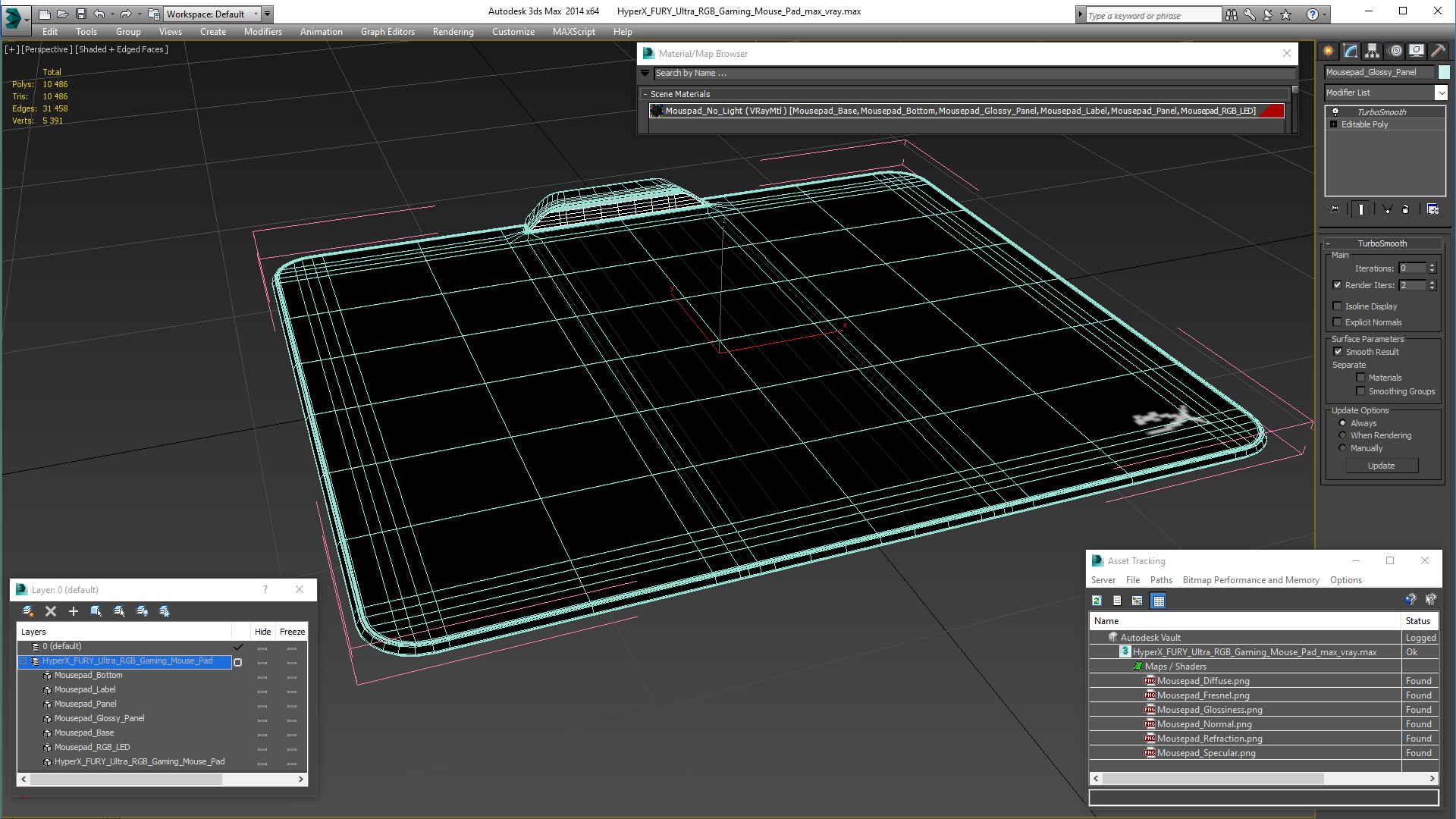Open the Modifiers menu
This screenshot has height=819, width=1456.
(x=262, y=32)
